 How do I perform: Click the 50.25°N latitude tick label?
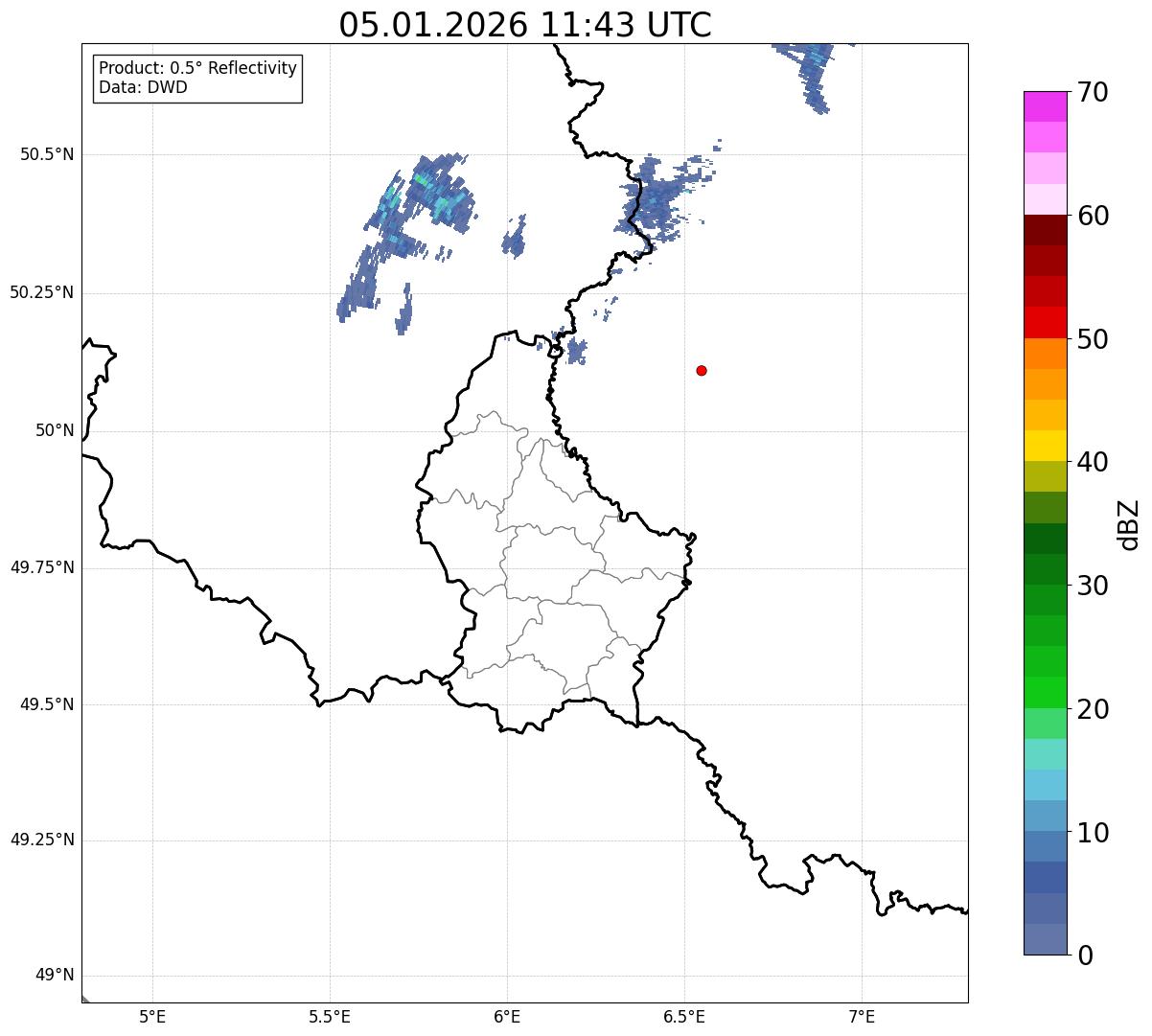click(x=41, y=292)
